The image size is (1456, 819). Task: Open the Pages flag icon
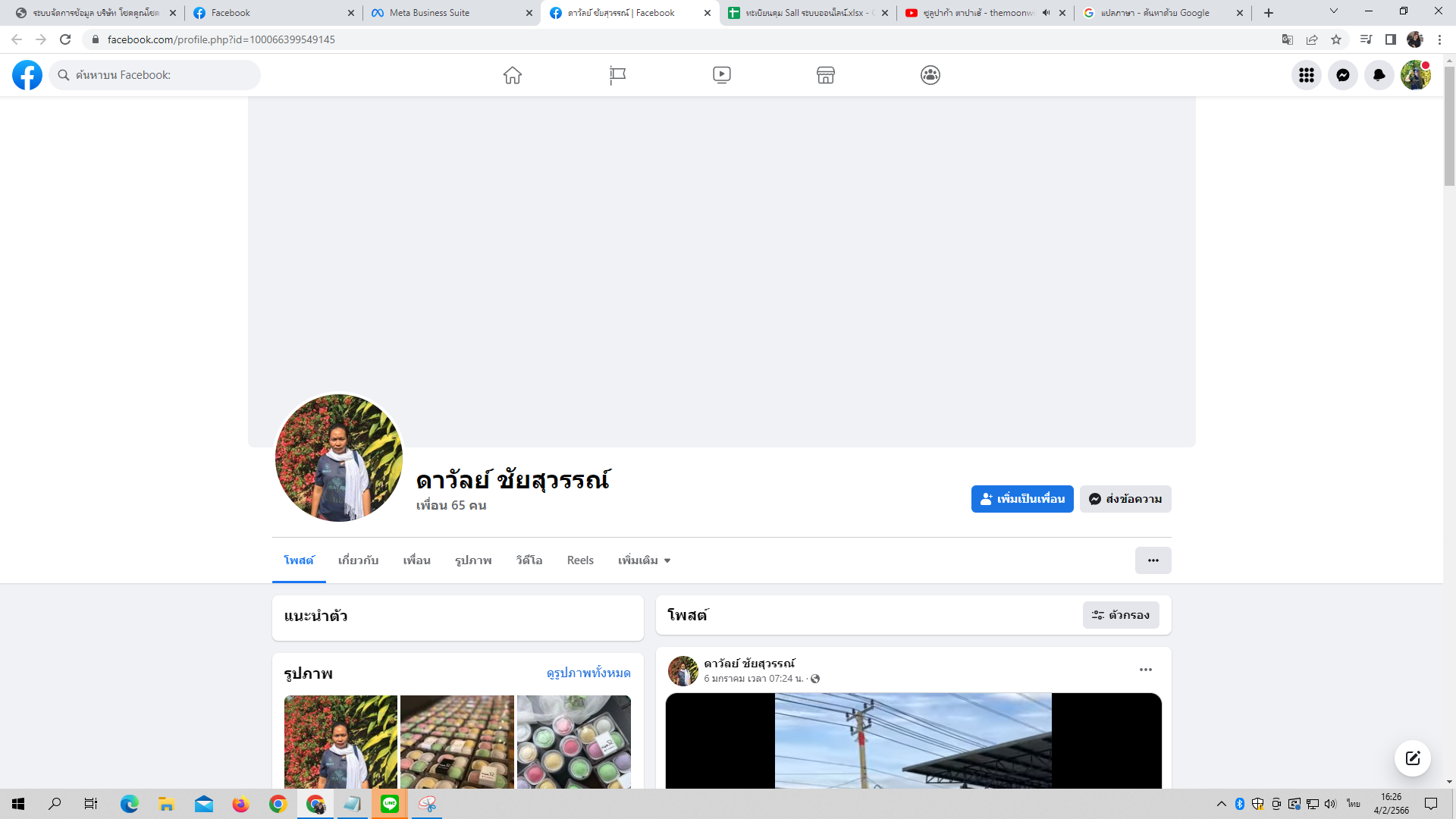617,75
